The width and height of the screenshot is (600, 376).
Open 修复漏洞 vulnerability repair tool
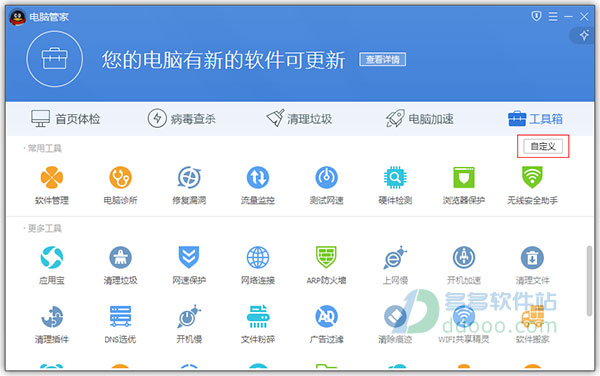[189, 185]
